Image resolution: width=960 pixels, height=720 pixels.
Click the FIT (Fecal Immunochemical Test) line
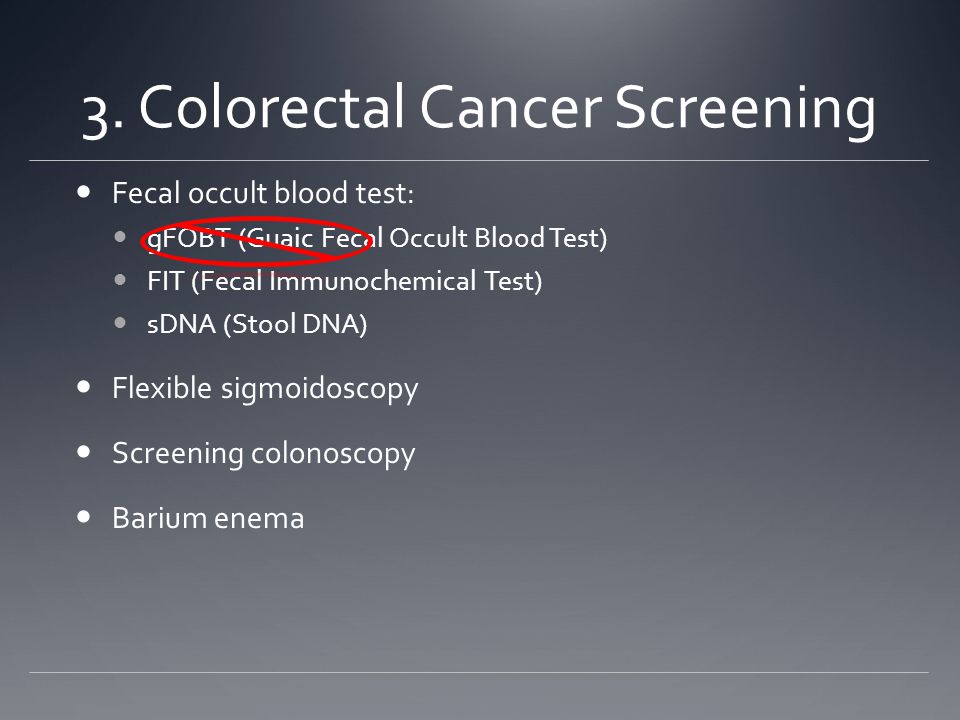click(x=345, y=282)
